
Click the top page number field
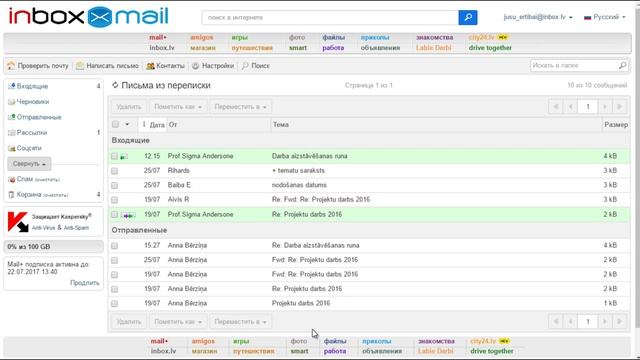pos(588,107)
